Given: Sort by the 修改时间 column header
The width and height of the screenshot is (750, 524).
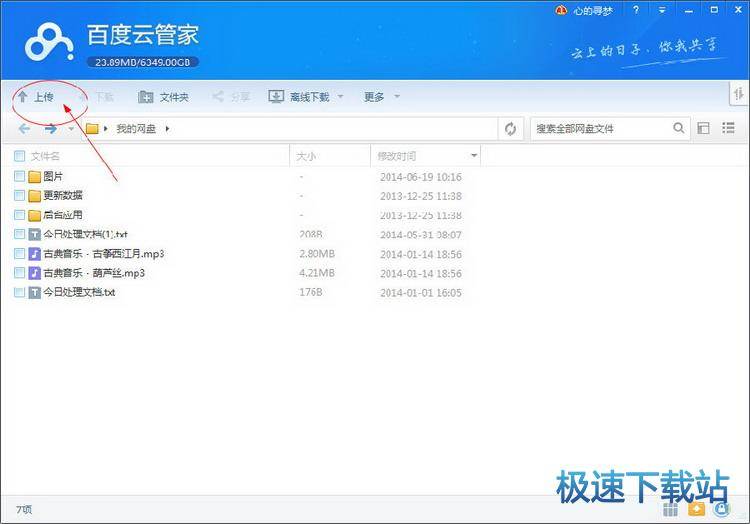Looking at the screenshot, I should click(397, 156).
